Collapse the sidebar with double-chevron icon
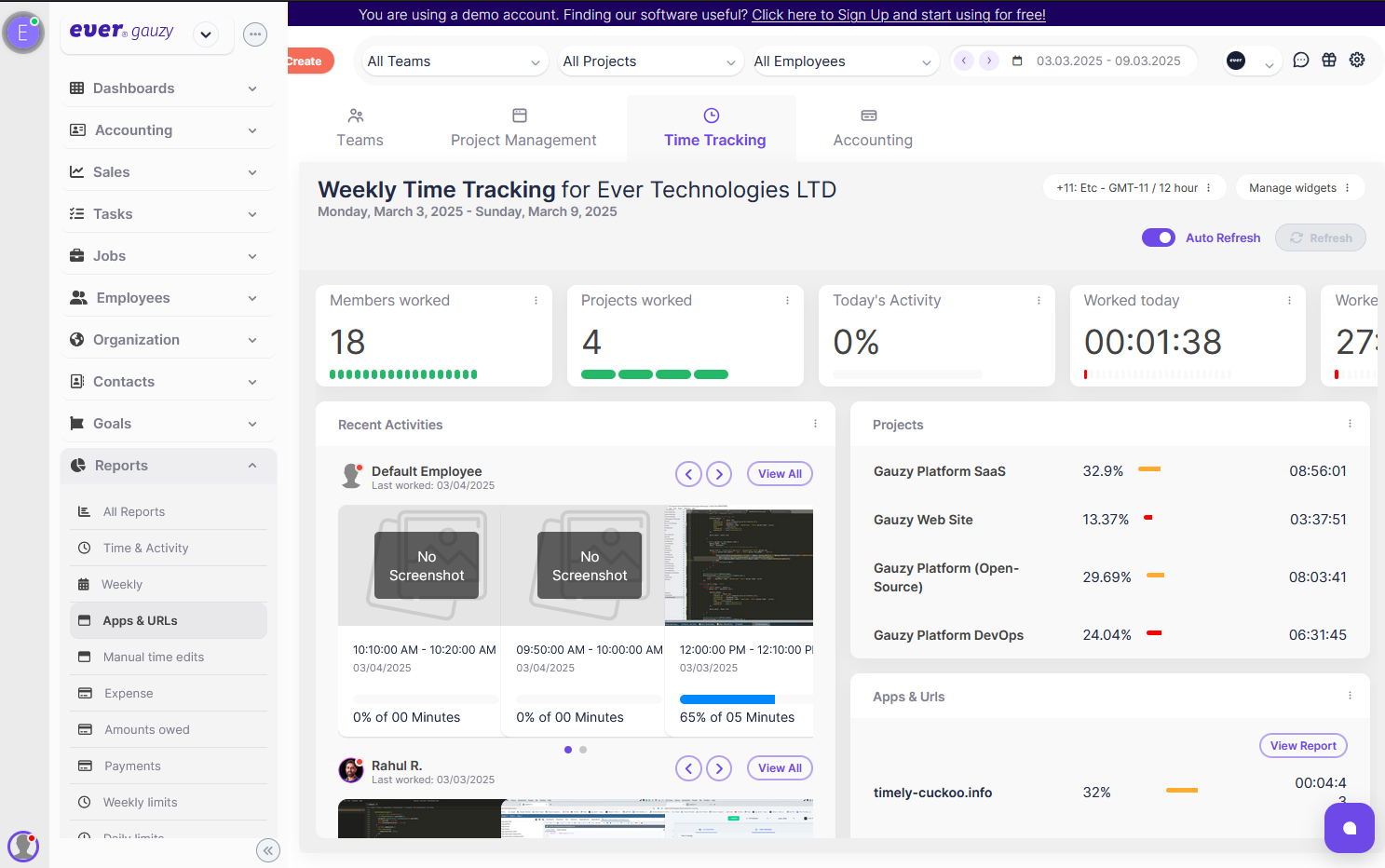Image resolution: width=1385 pixels, height=868 pixels. (268, 850)
